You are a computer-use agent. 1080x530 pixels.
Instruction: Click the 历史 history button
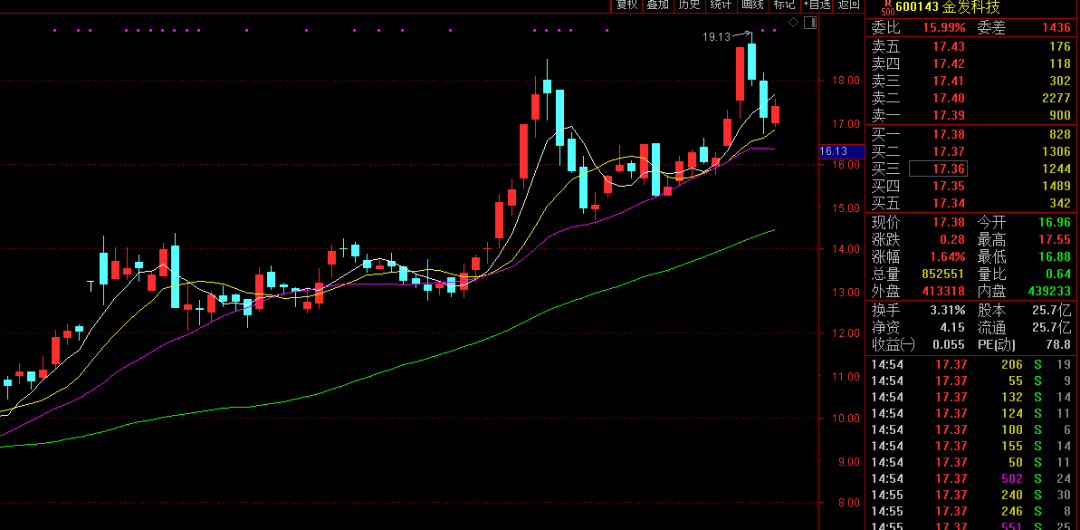pos(689,5)
